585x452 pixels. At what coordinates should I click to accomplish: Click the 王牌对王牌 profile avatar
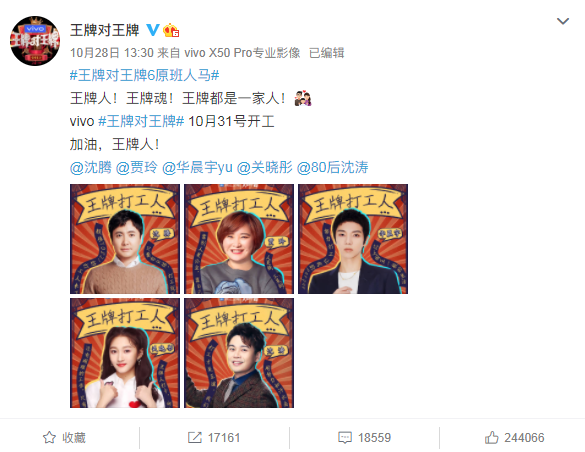[35, 41]
